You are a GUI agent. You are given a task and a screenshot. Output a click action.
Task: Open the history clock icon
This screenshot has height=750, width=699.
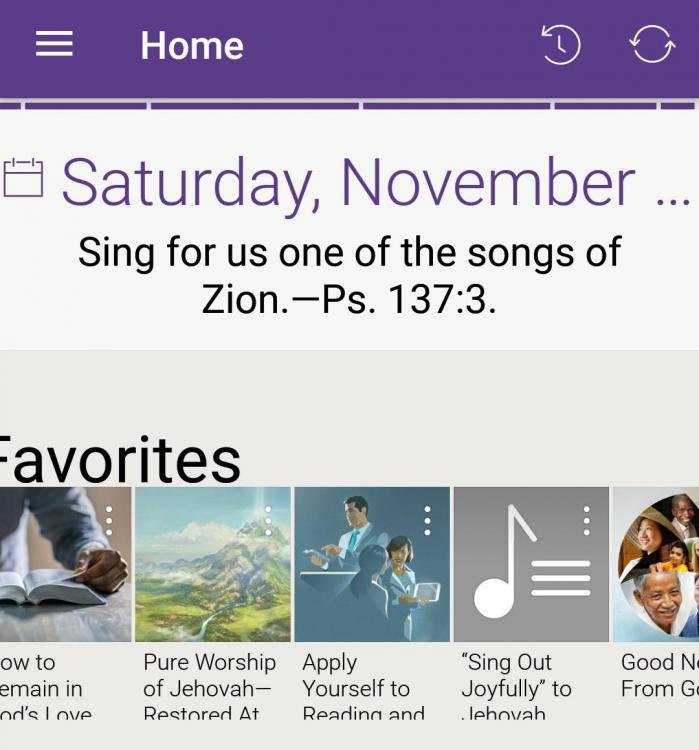(560, 45)
